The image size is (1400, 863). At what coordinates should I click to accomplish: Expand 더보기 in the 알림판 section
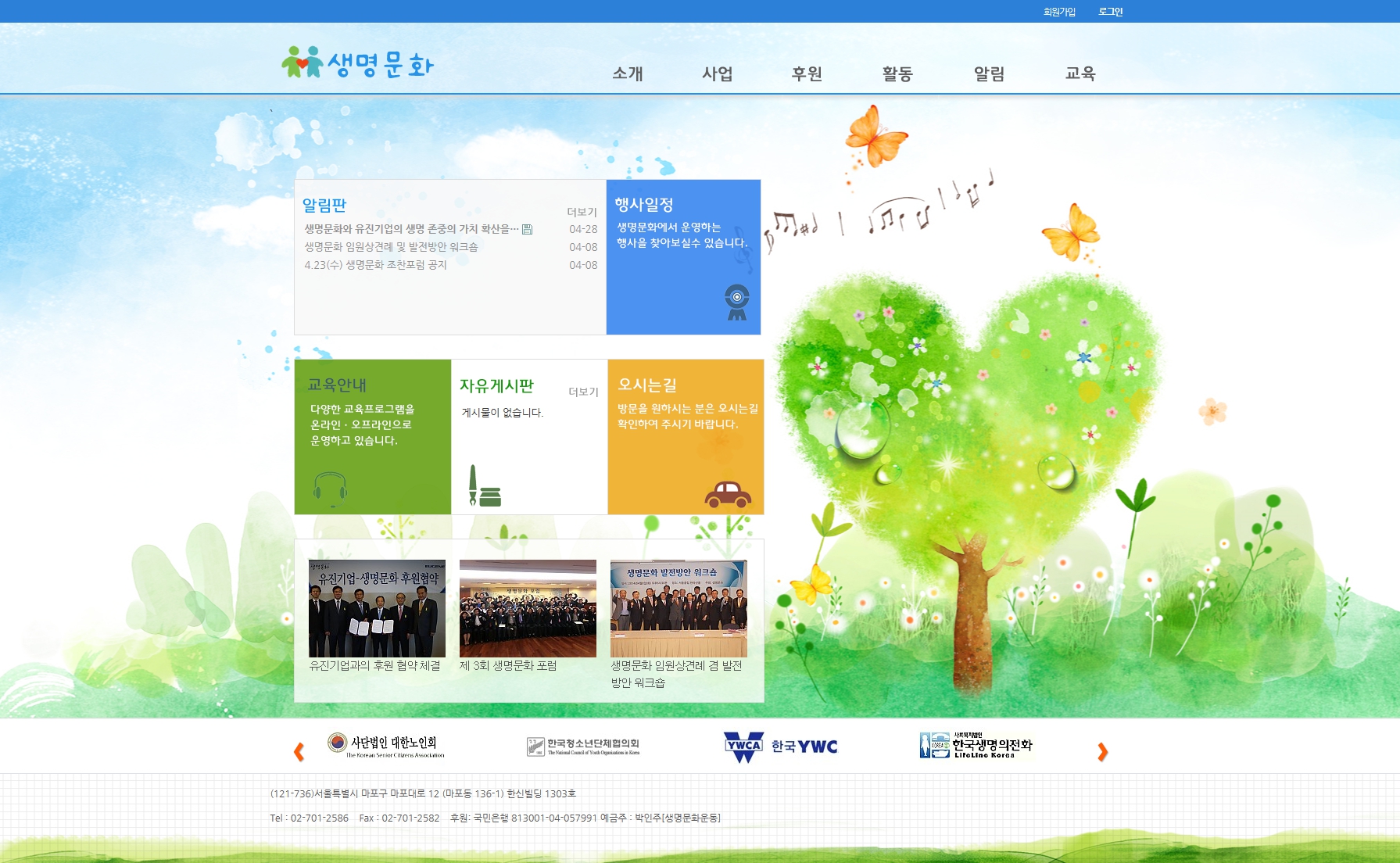pos(582,212)
